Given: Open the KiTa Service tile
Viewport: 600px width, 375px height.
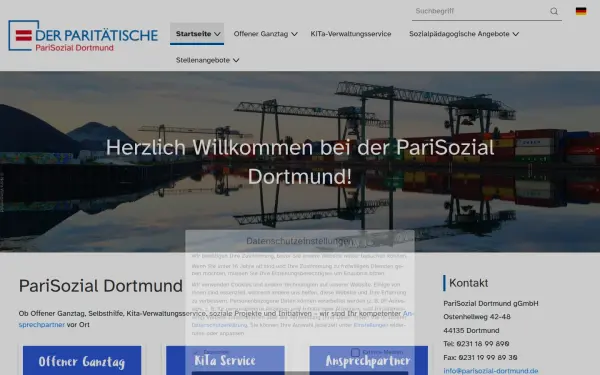Looking at the screenshot, I should pos(225,360).
